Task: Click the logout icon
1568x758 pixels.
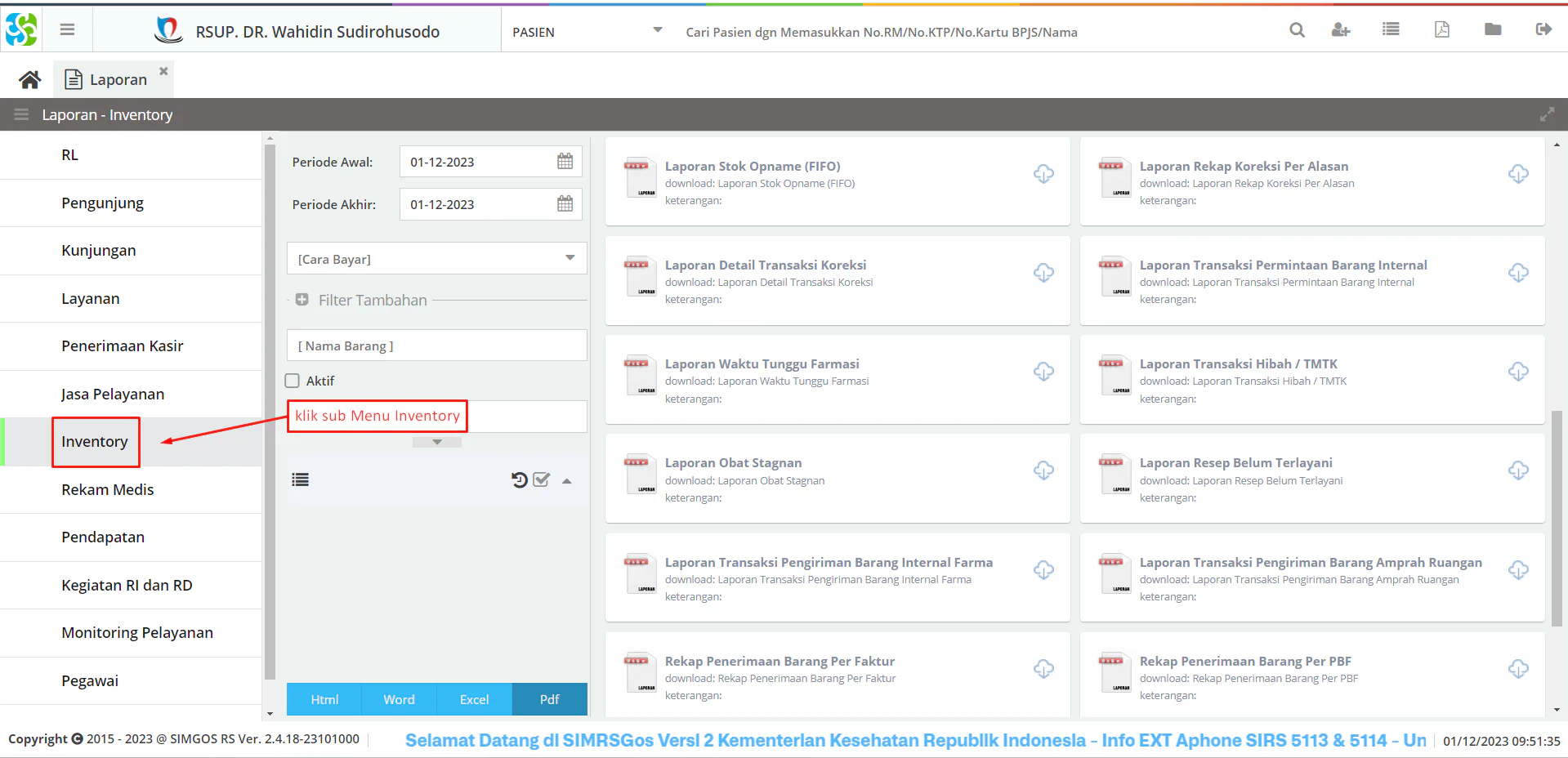Action: (x=1543, y=29)
